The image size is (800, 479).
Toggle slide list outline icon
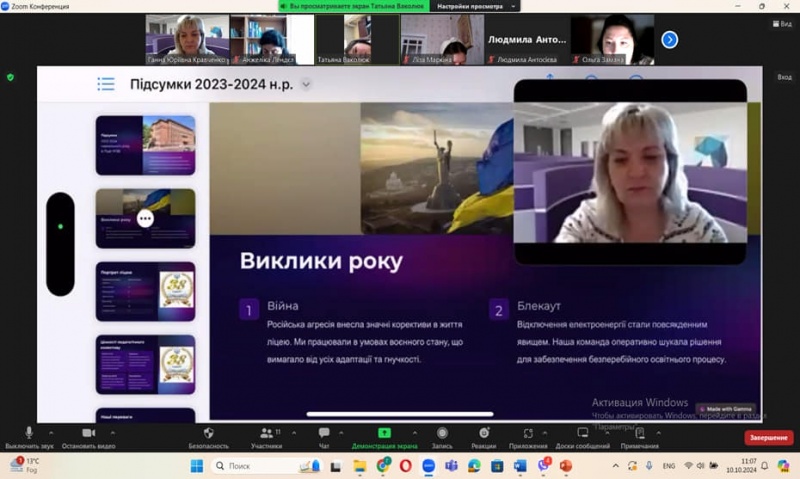tap(105, 84)
